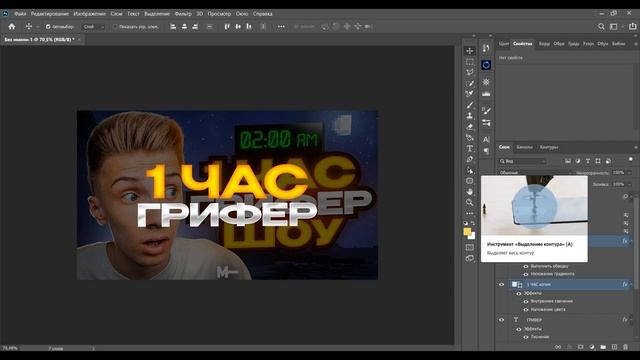Select the Brush tool

[x=470, y=105]
